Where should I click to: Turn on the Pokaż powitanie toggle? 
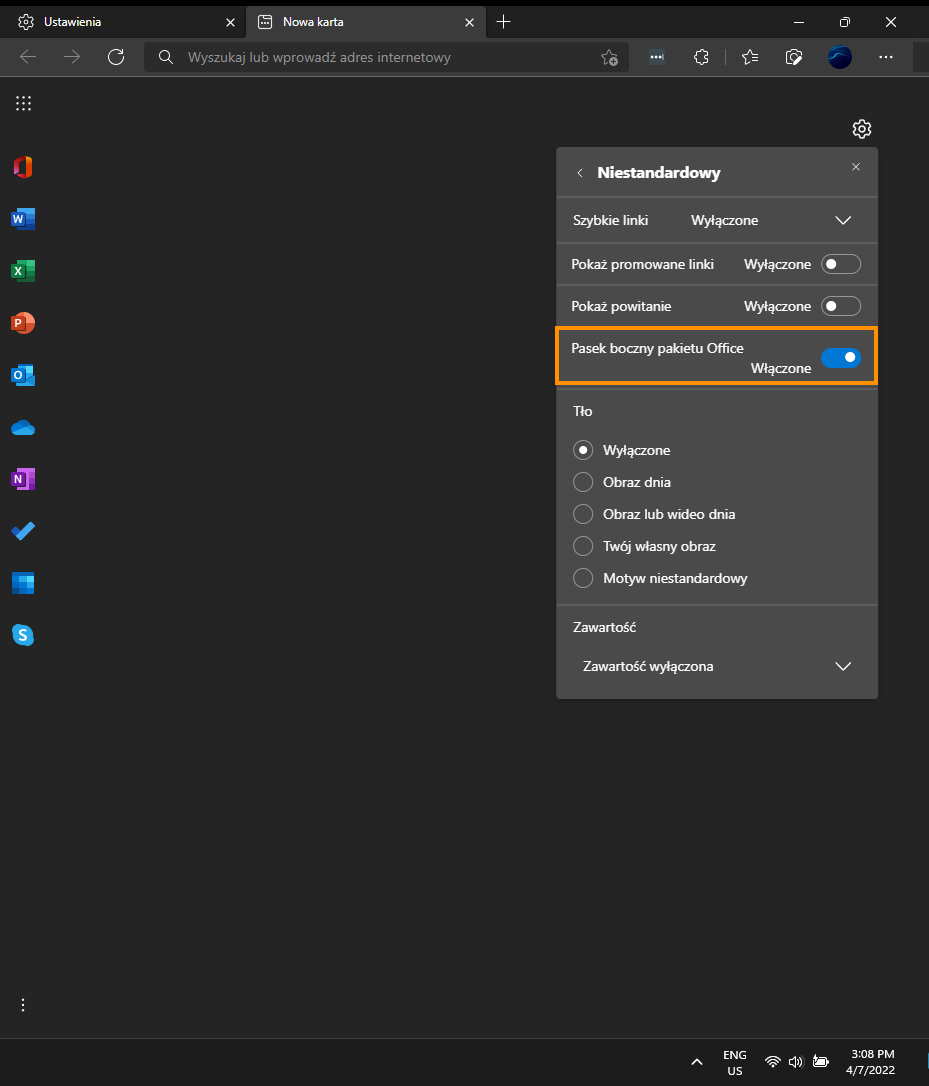tap(840, 306)
